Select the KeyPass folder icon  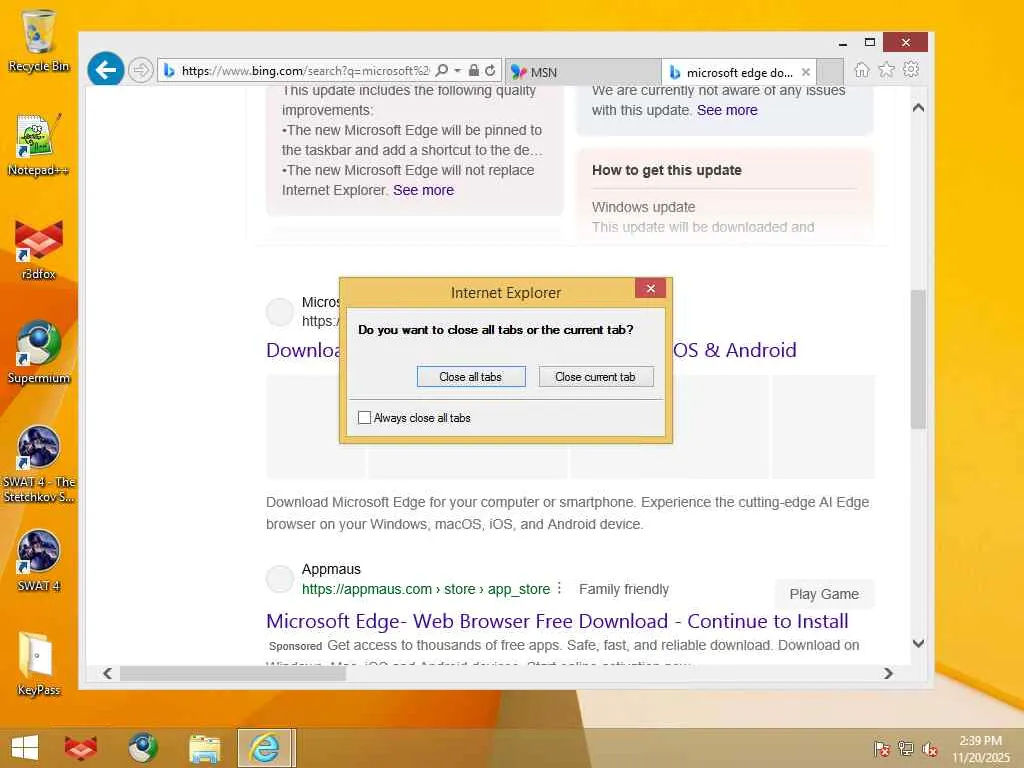pyautogui.click(x=39, y=664)
